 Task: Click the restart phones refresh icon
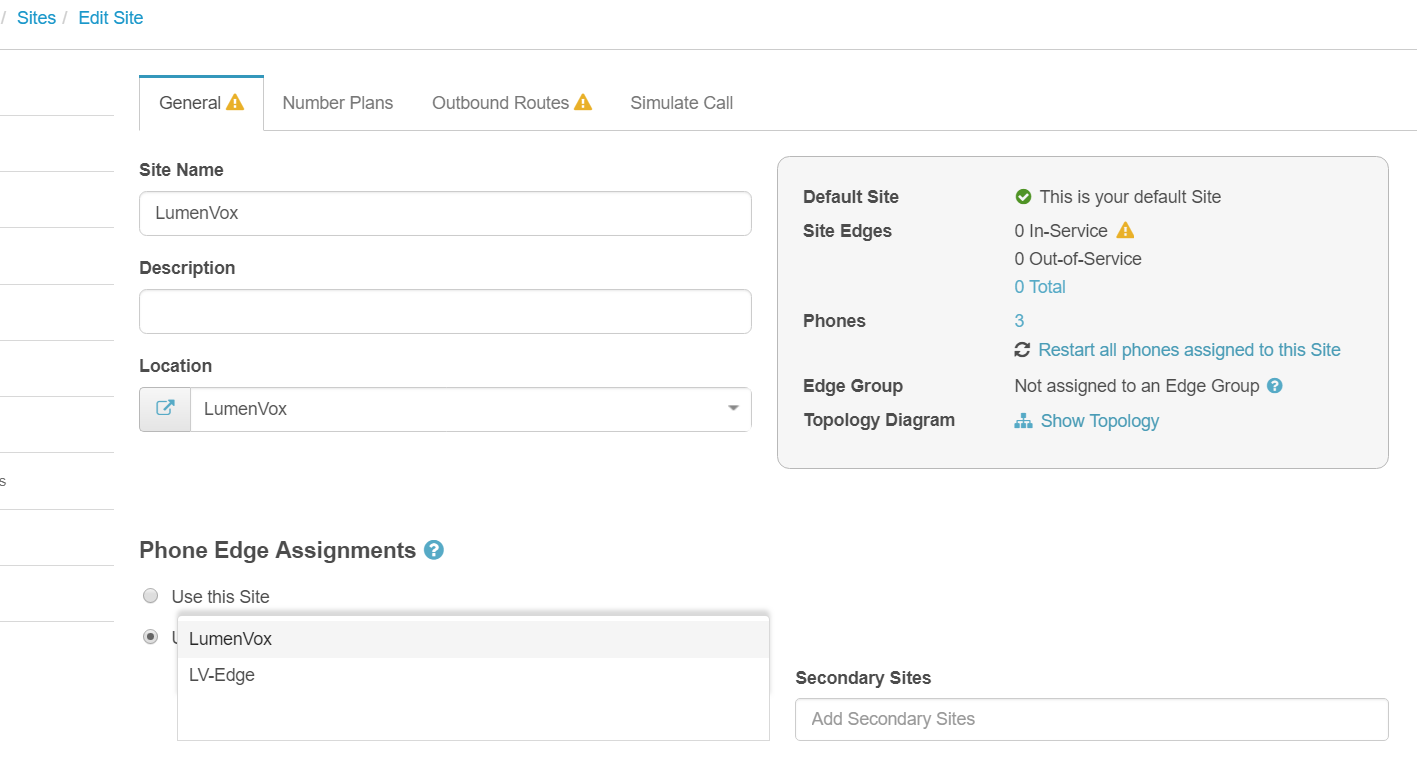pos(1022,350)
